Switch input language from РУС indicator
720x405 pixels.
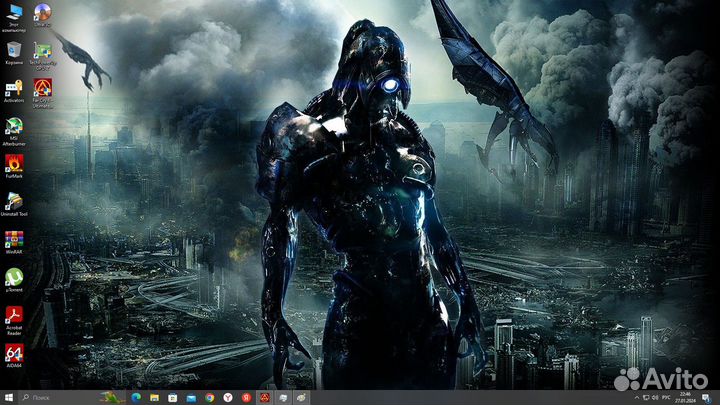pyautogui.click(x=667, y=398)
